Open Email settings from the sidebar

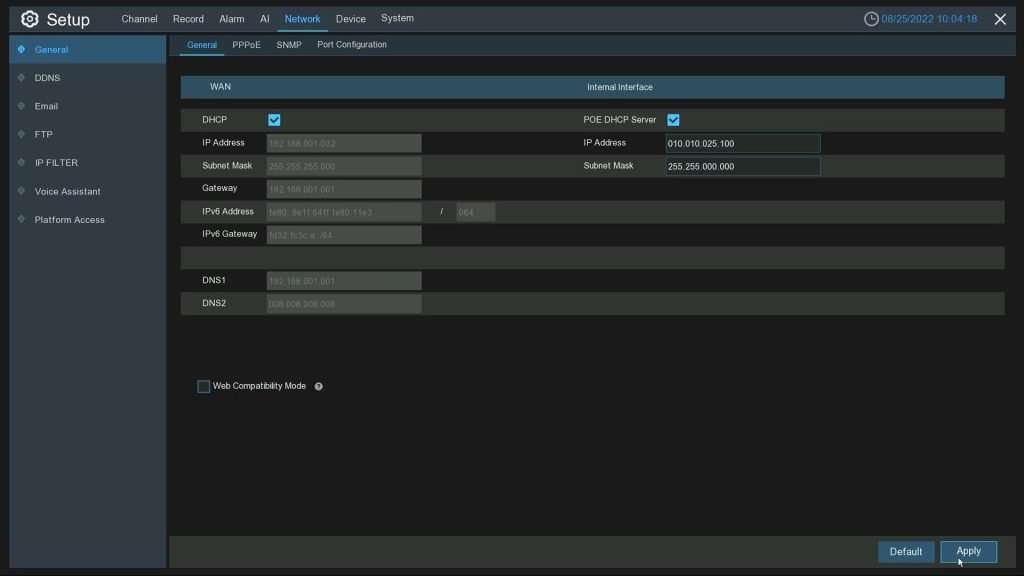(46, 105)
